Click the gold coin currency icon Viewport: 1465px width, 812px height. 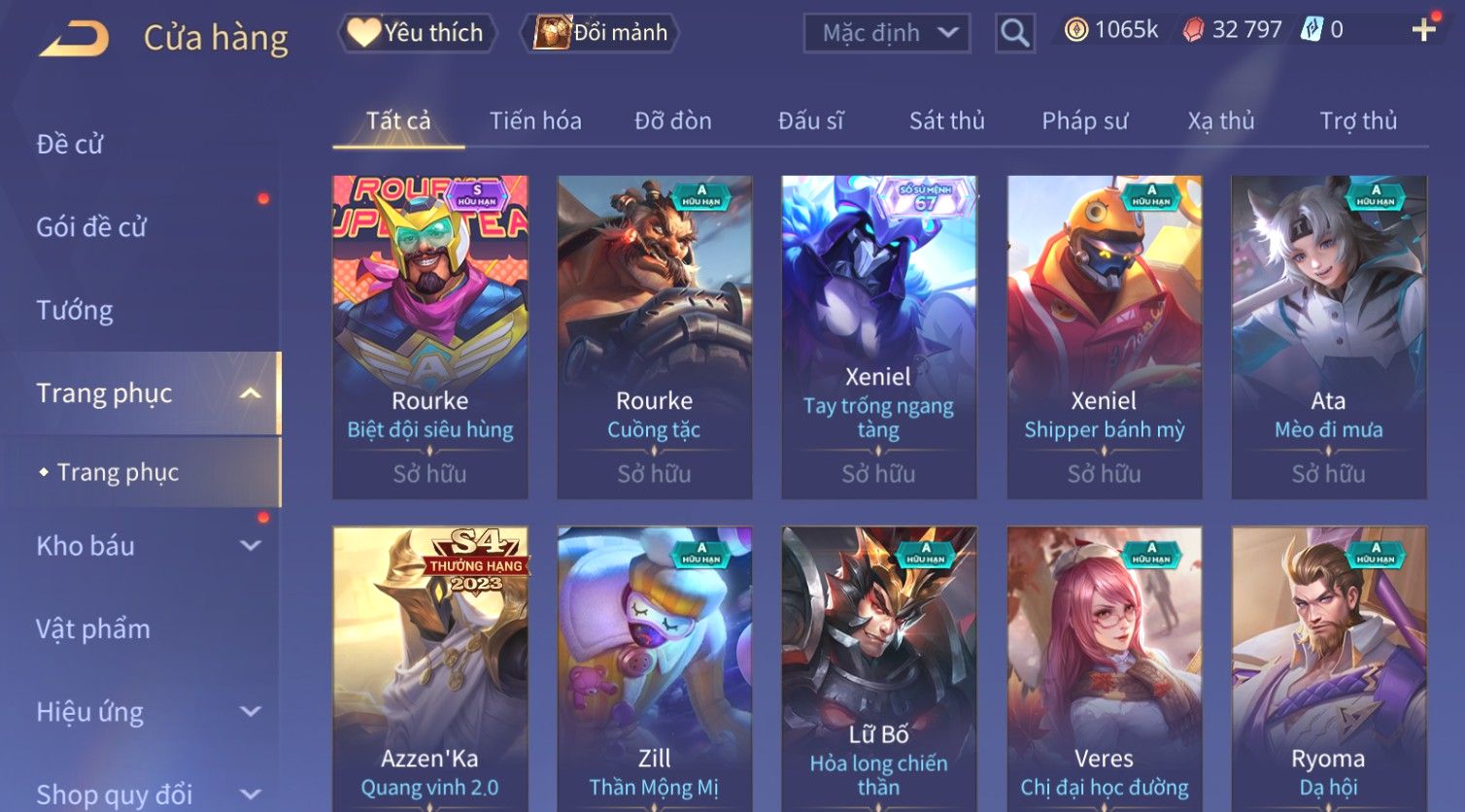(x=1076, y=30)
